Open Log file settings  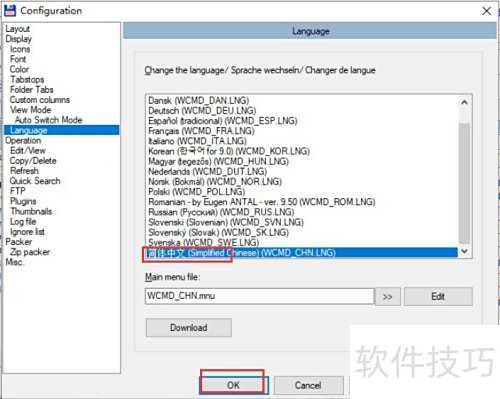23,221
